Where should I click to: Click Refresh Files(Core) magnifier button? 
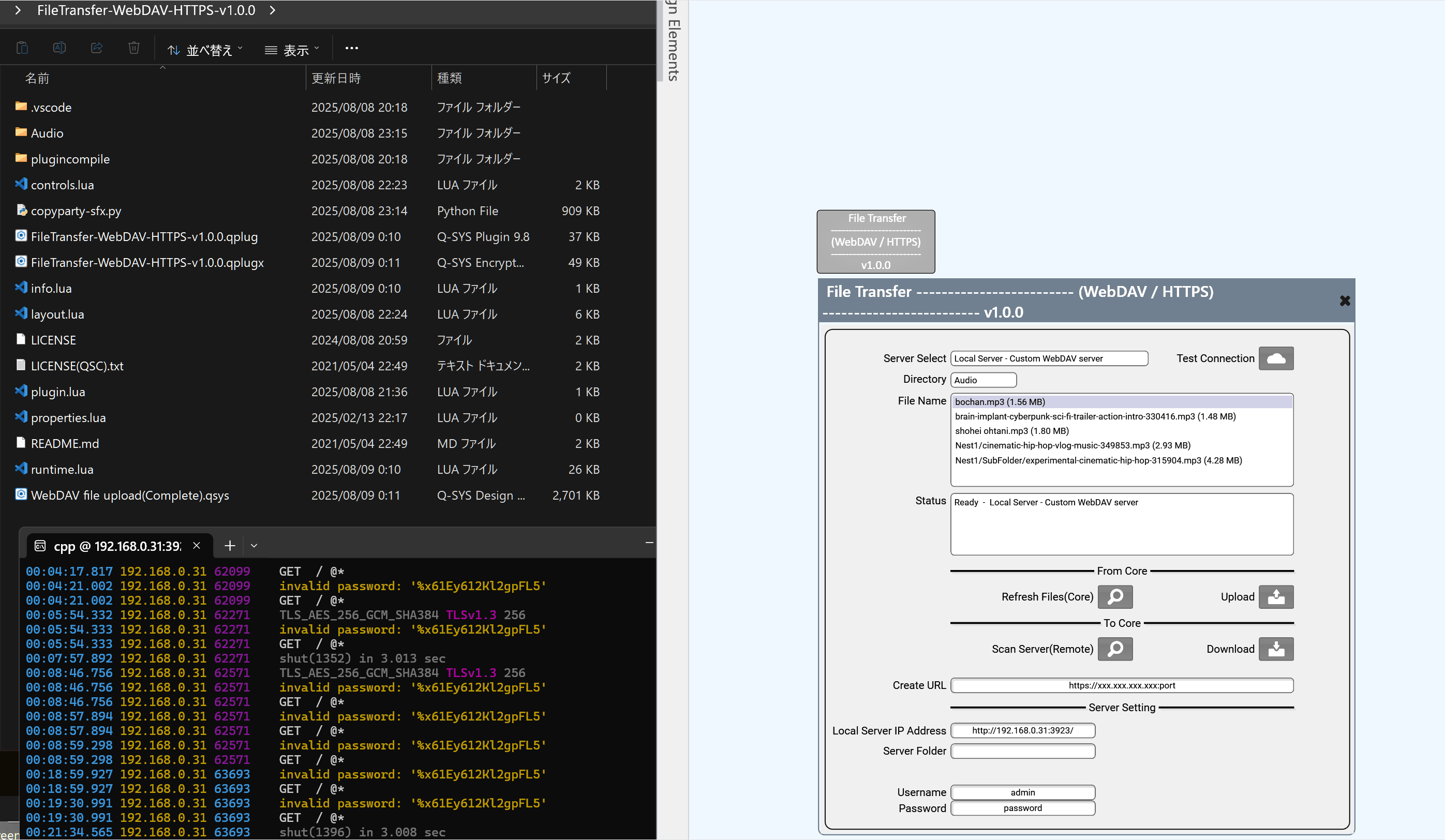[1115, 597]
